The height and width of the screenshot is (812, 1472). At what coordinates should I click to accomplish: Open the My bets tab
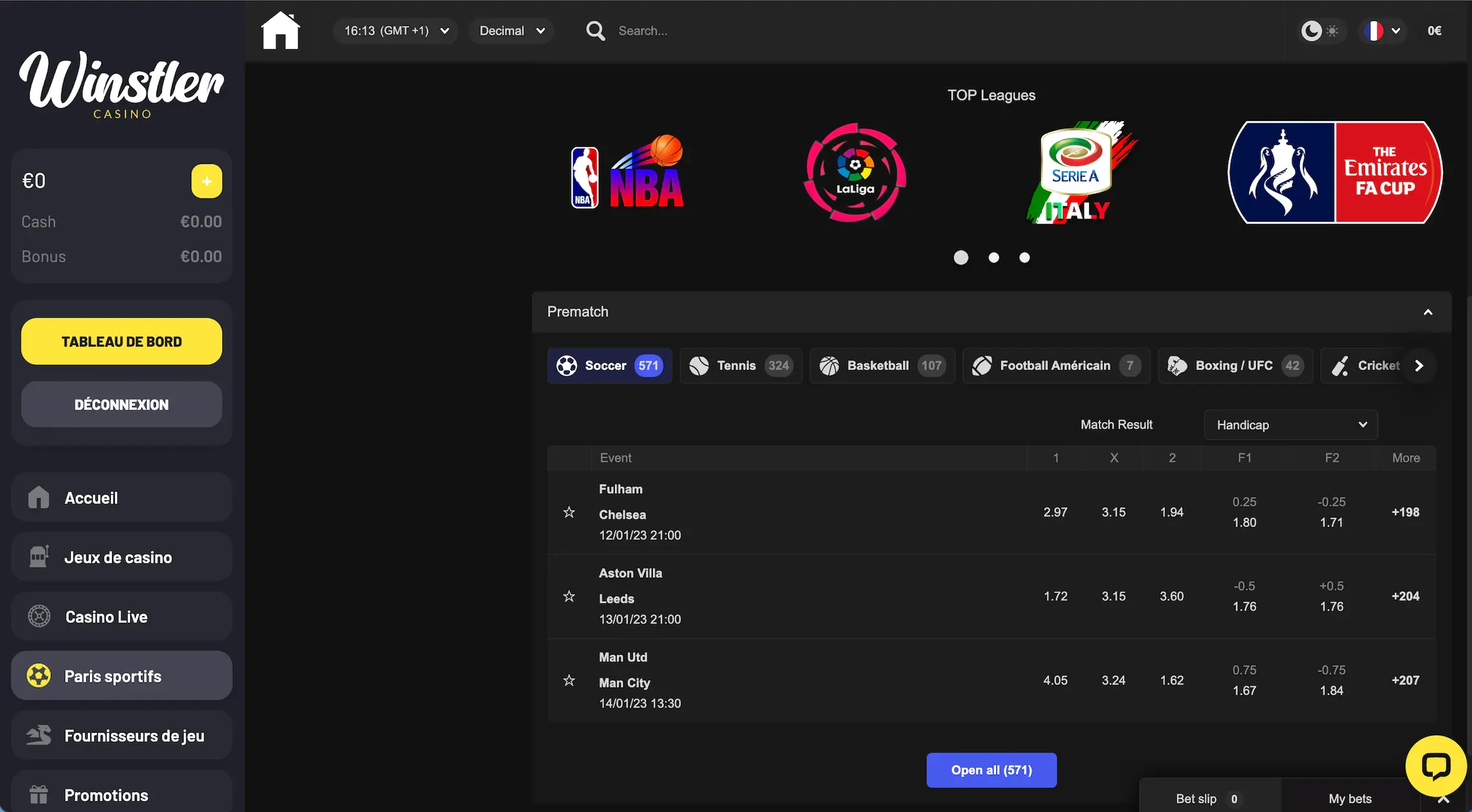coord(1350,798)
